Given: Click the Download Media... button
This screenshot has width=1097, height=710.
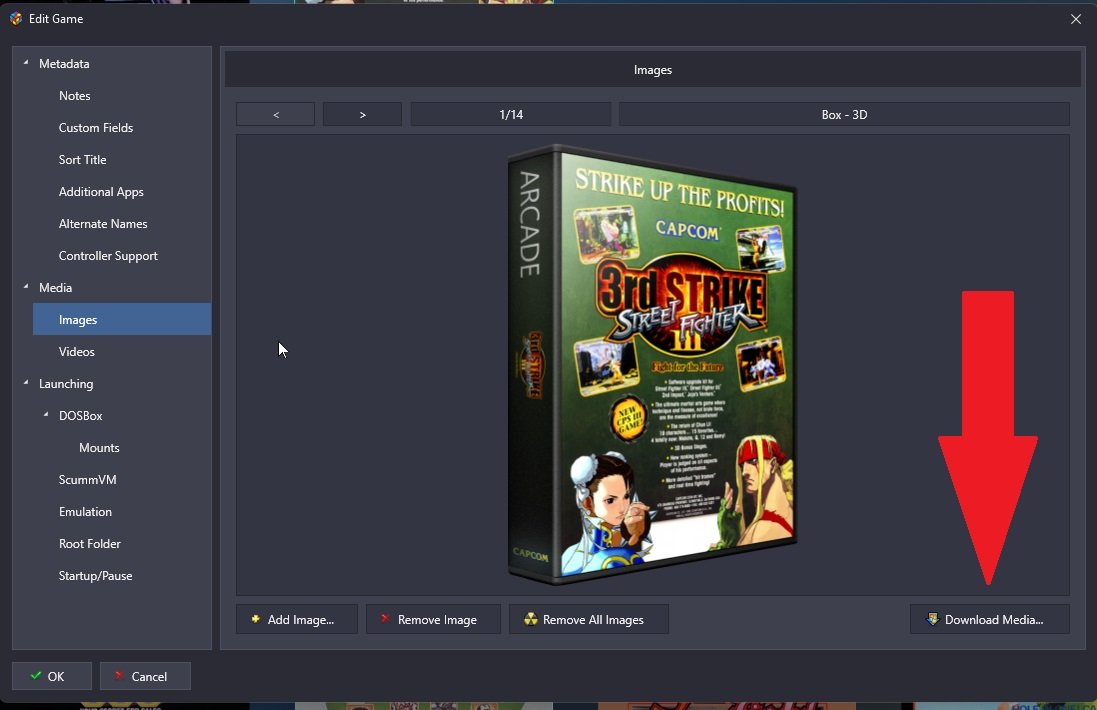Looking at the screenshot, I should point(989,619).
